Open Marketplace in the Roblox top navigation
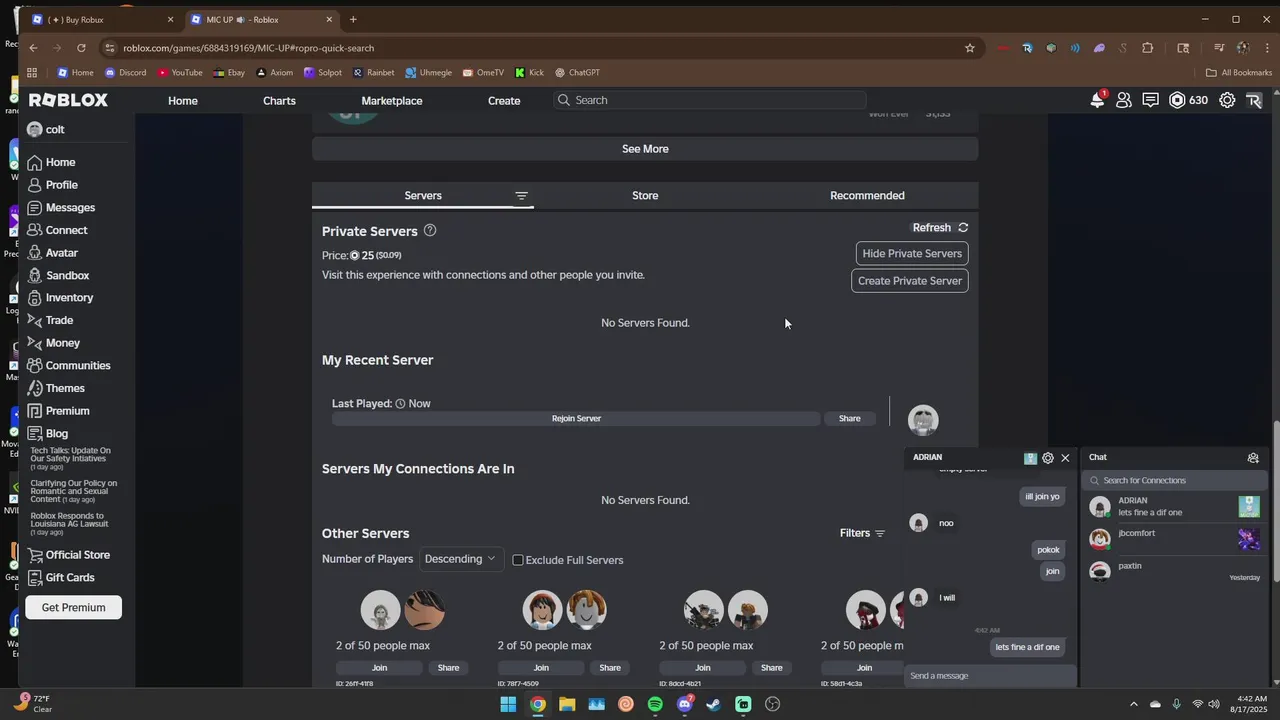This screenshot has height=720, width=1280. click(x=392, y=100)
